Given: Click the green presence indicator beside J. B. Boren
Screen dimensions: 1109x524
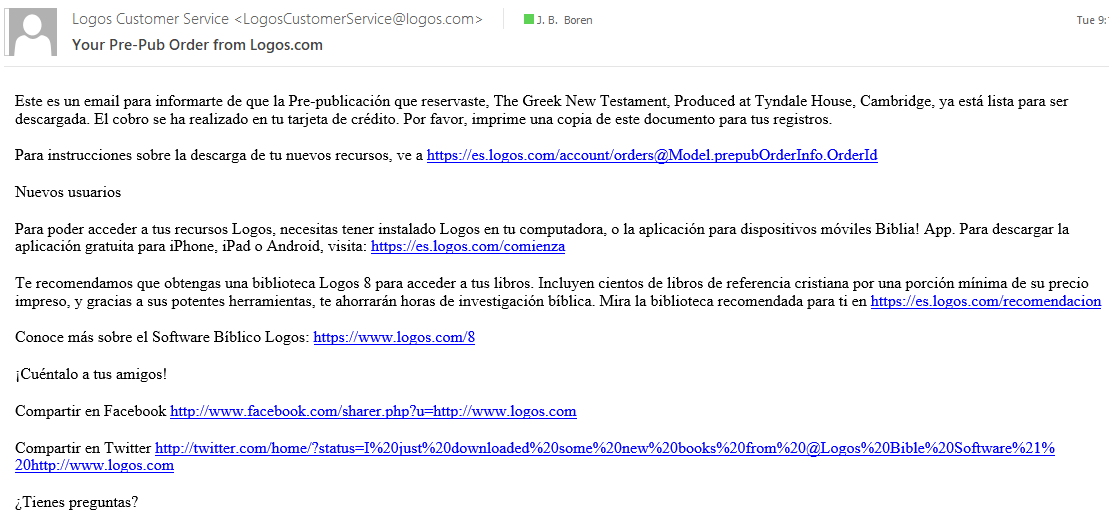Looking at the screenshot, I should (528, 20).
